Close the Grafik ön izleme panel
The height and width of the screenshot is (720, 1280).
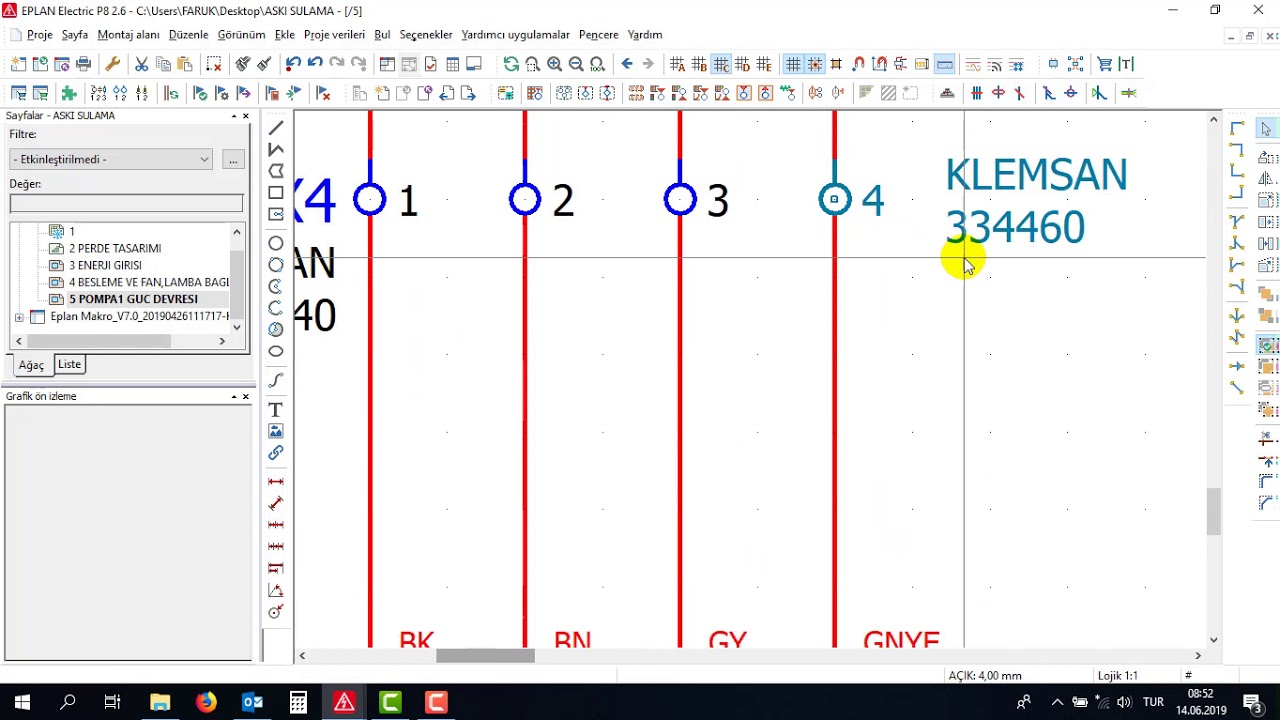pyautogui.click(x=246, y=397)
